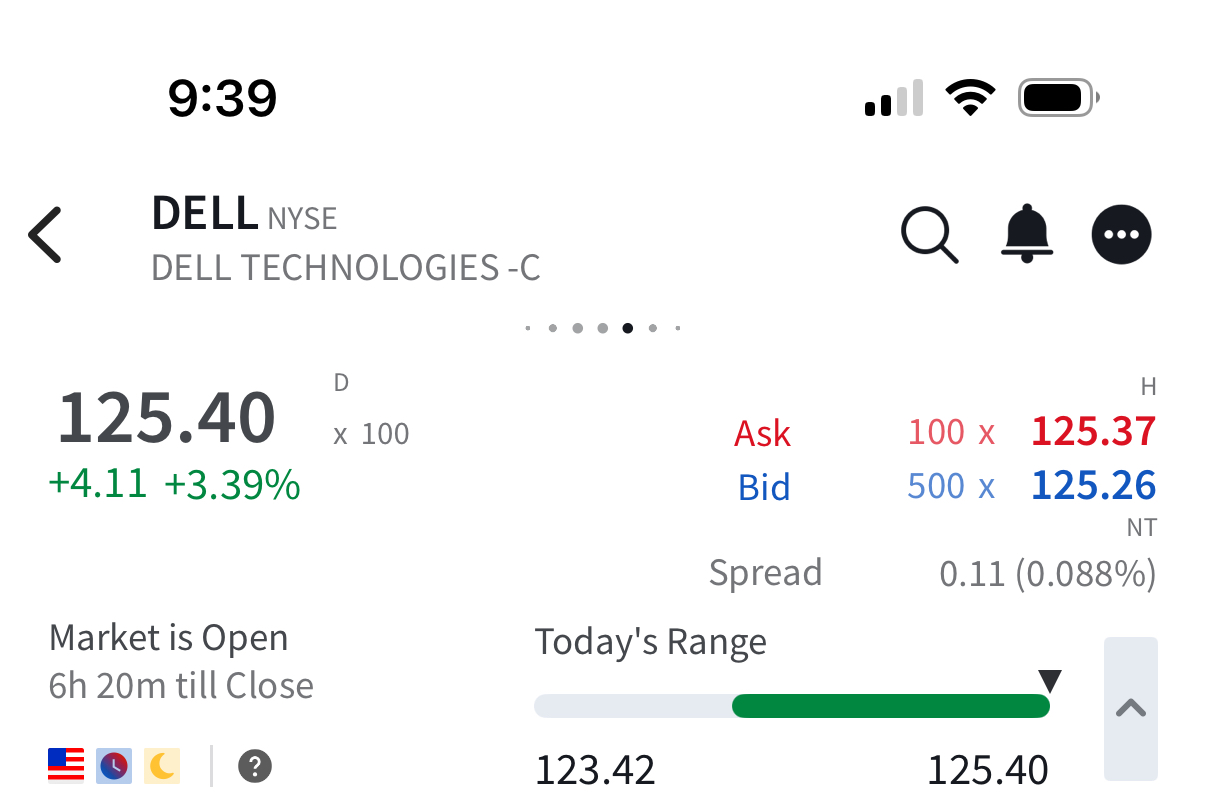Tap the clock extended-hours icon

(114, 766)
